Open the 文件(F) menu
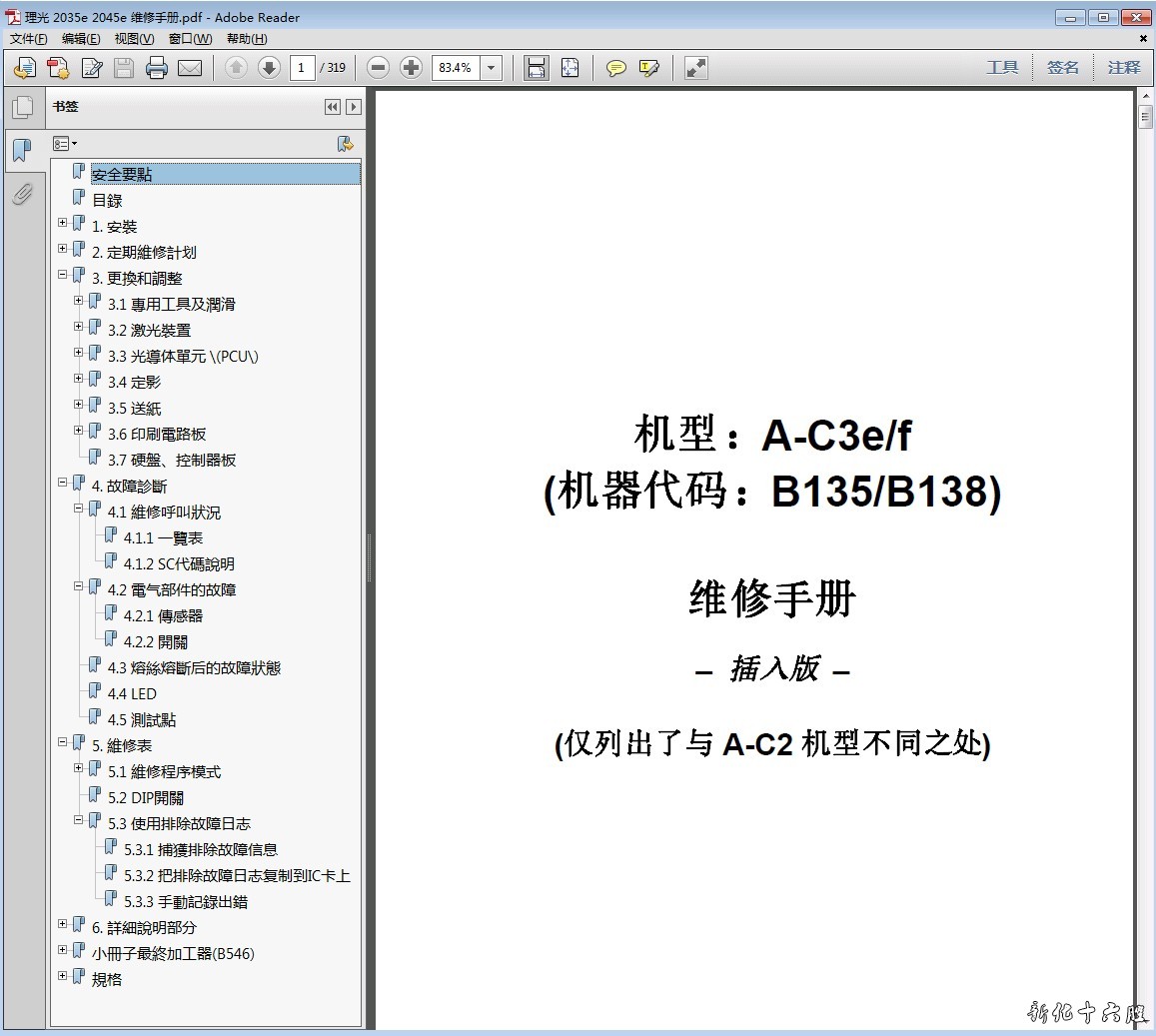This screenshot has width=1156, height=1036. pos(29,39)
